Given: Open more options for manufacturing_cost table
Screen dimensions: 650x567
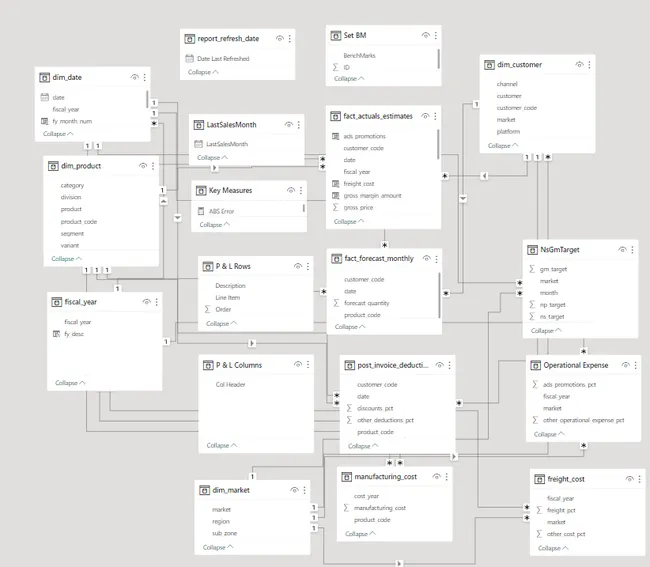Looking at the screenshot, I should pyautogui.click(x=446, y=477).
